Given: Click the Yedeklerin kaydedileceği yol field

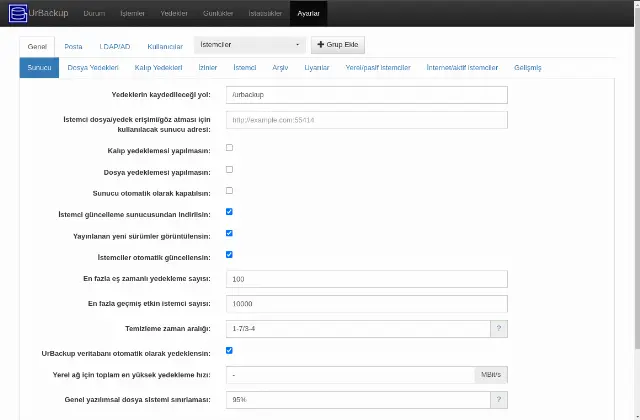Looking at the screenshot, I should point(367,95).
